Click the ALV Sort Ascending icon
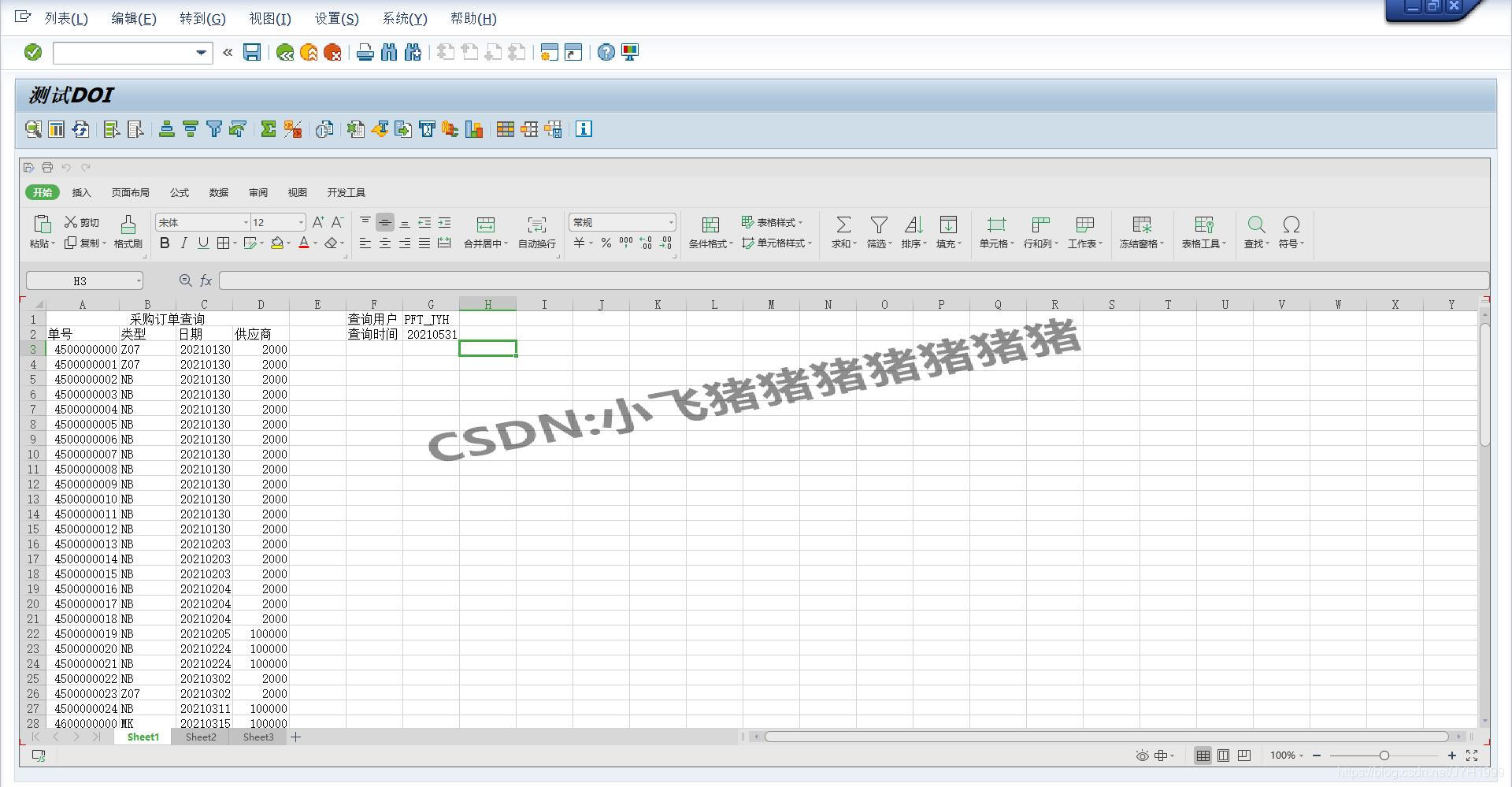The image size is (1512, 787). tap(166, 129)
